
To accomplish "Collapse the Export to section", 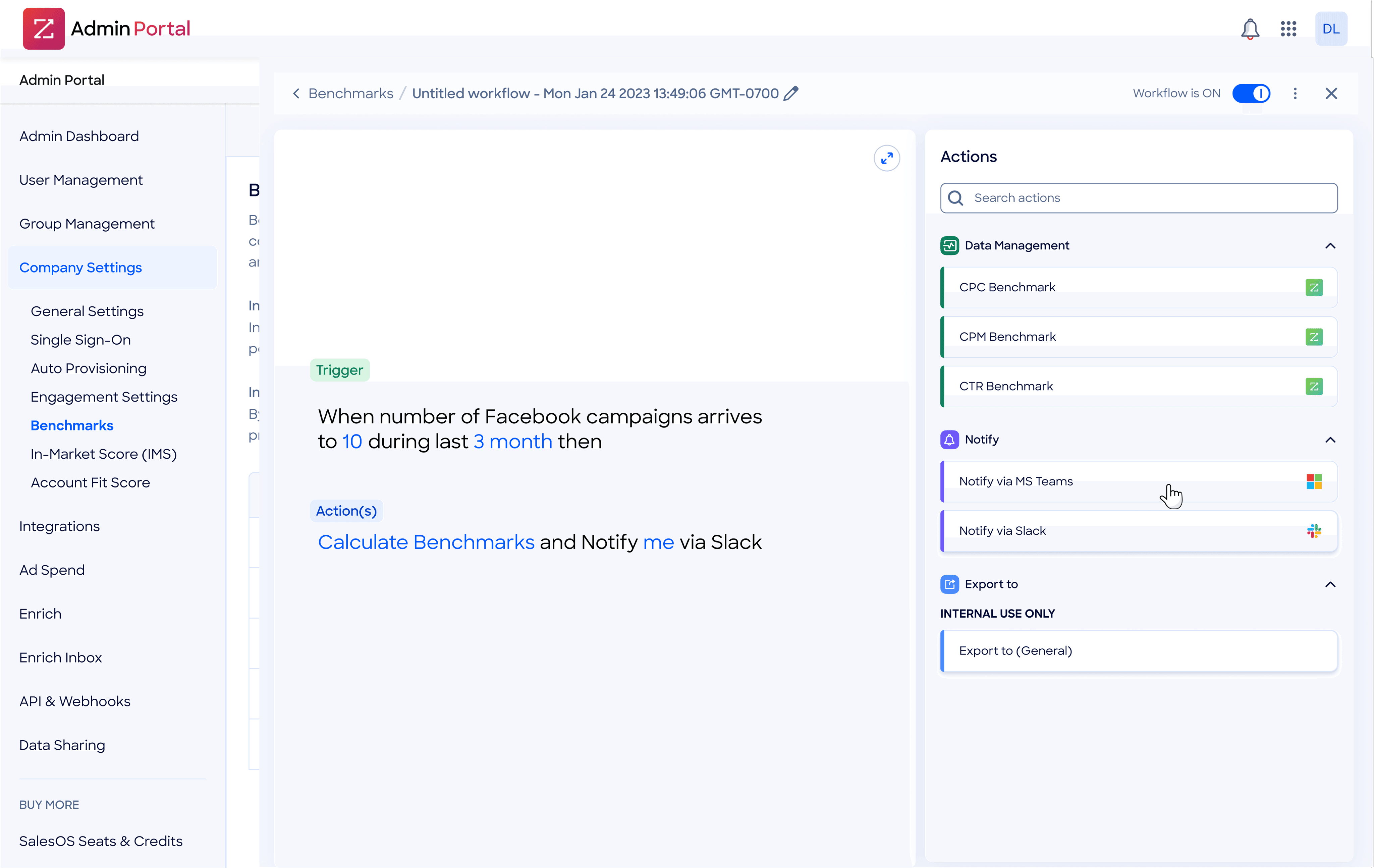I will pyautogui.click(x=1330, y=584).
